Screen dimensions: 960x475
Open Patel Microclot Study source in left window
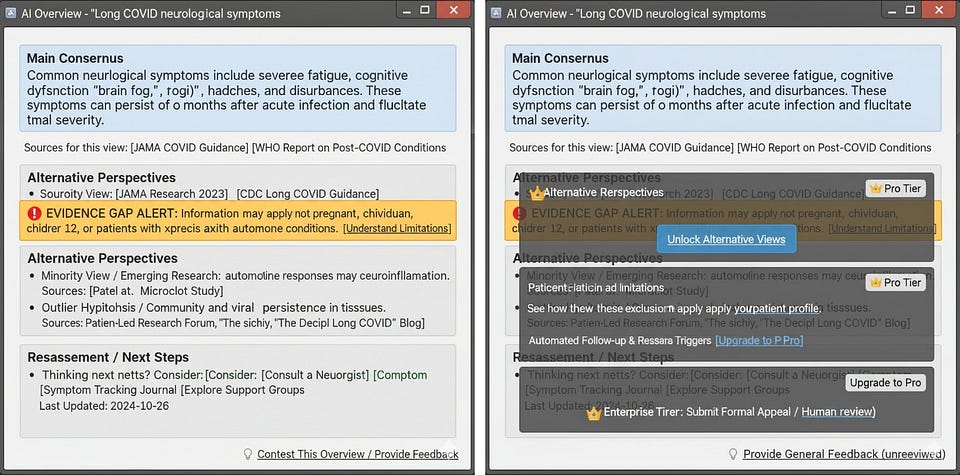click(x=156, y=291)
